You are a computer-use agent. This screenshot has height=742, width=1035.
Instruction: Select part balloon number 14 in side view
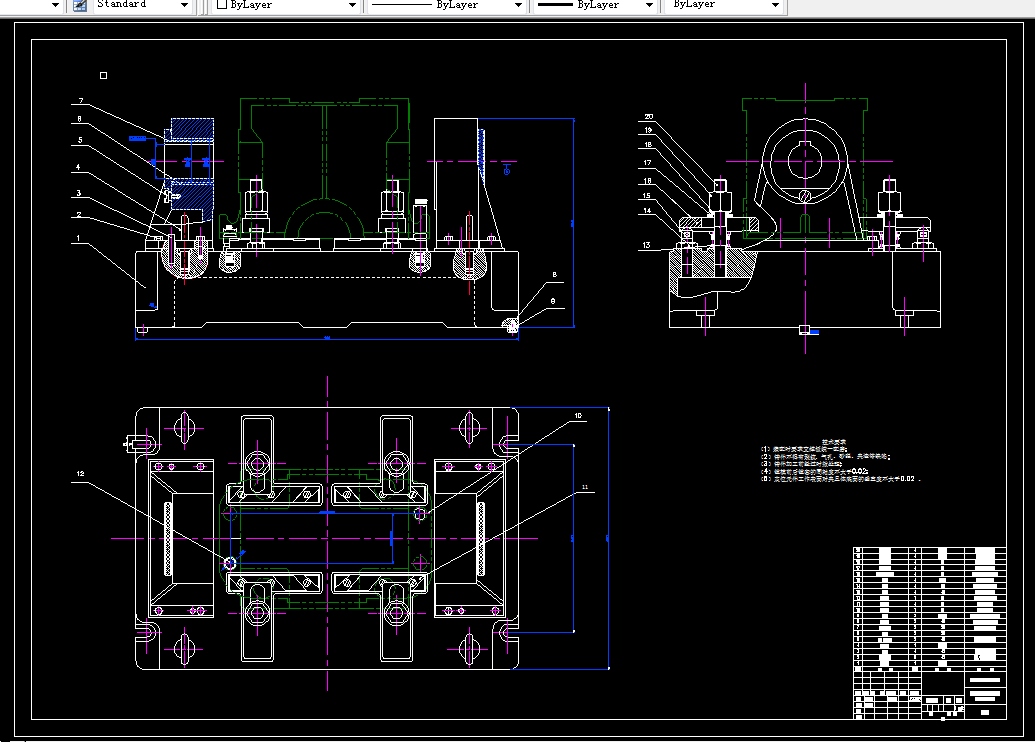648,211
